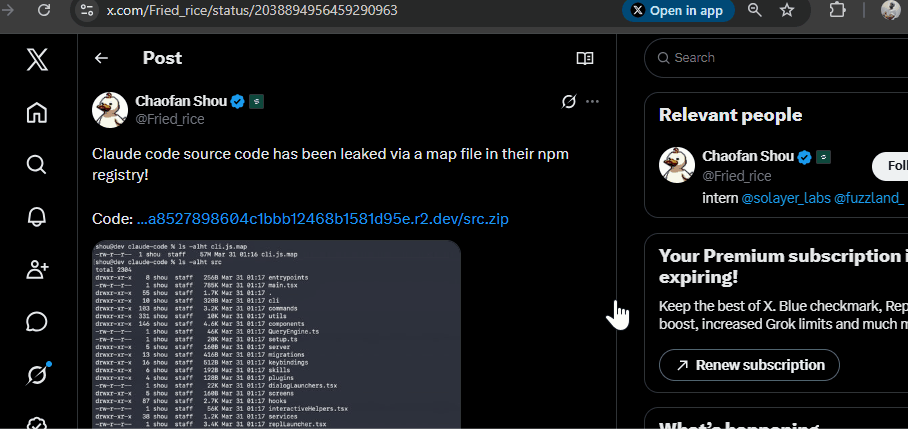Open the Follow people icon in the left sidebar
Screen dimensions: 908x429
click(x=36, y=269)
